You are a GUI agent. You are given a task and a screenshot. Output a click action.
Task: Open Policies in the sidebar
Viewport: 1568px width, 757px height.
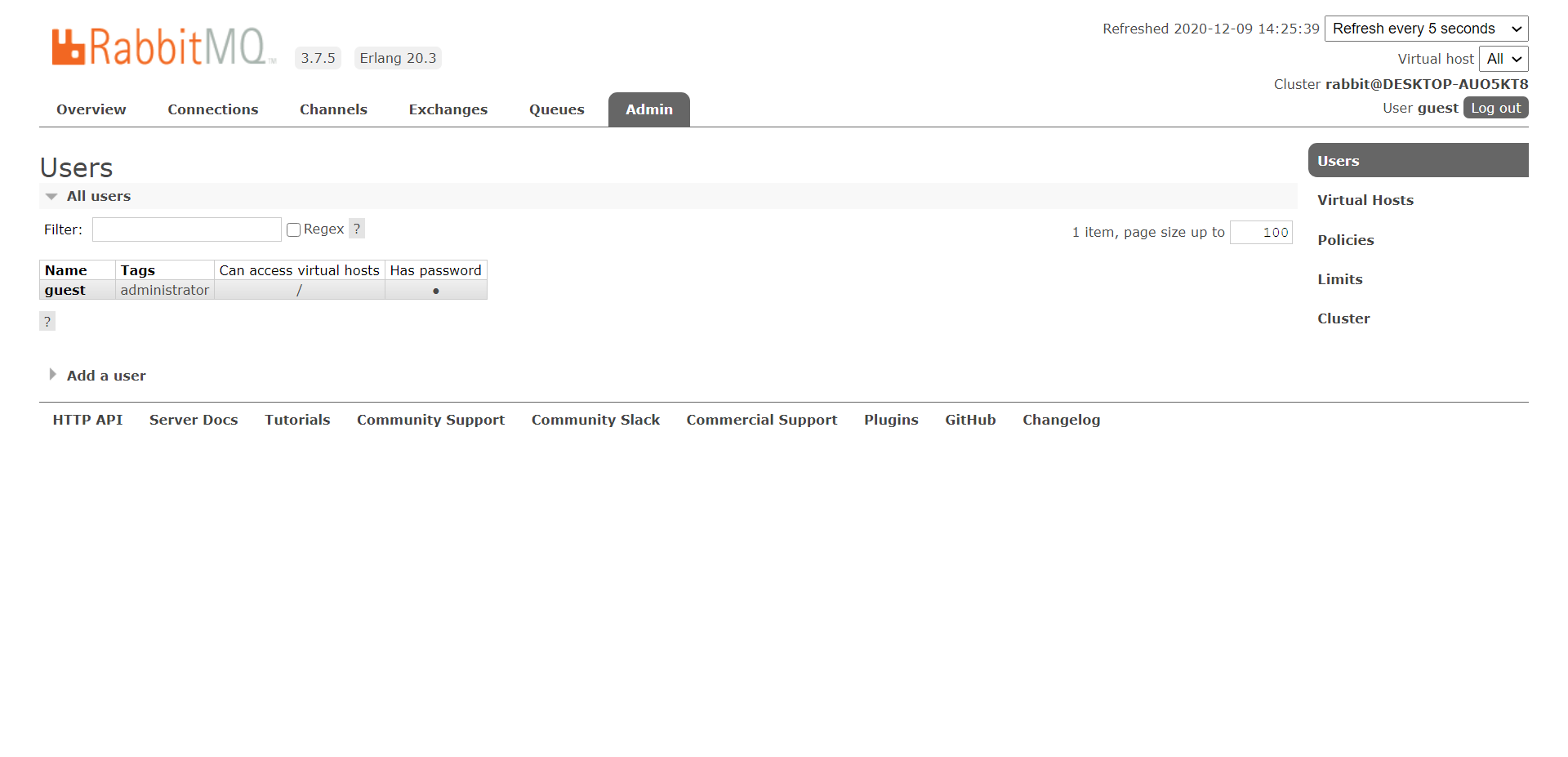(x=1346, y=240)
